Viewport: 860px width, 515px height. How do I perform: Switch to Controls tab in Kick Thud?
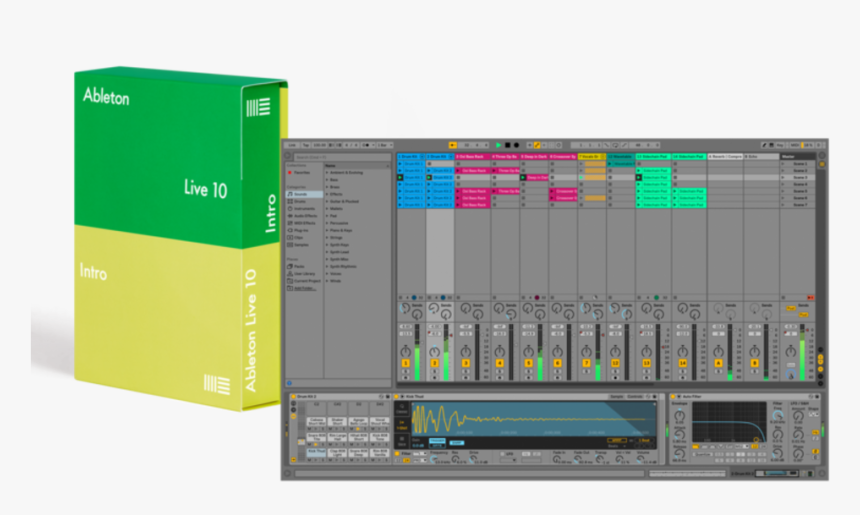point(635,397)
